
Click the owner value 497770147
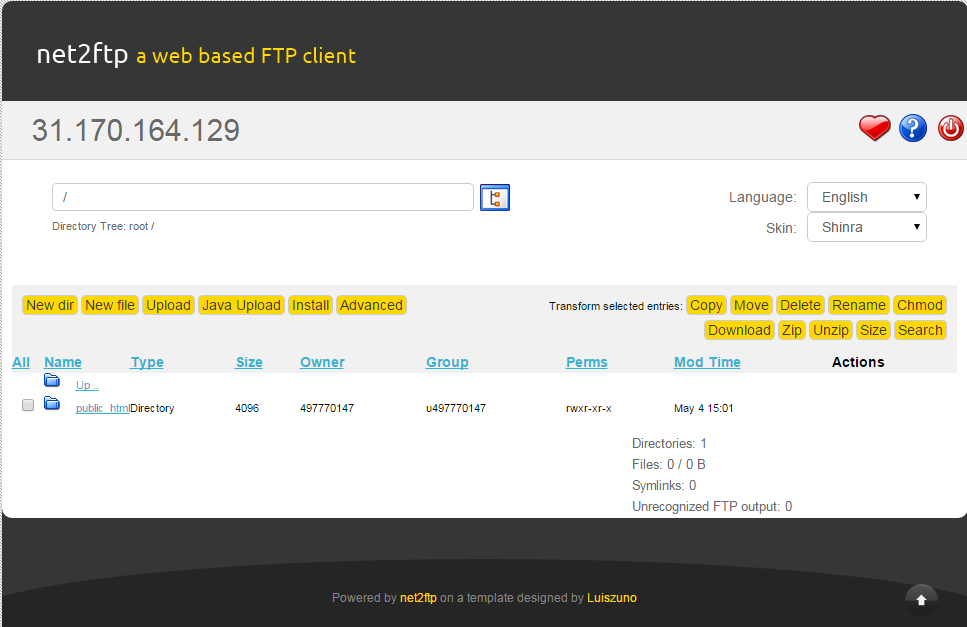coord(327,408)
